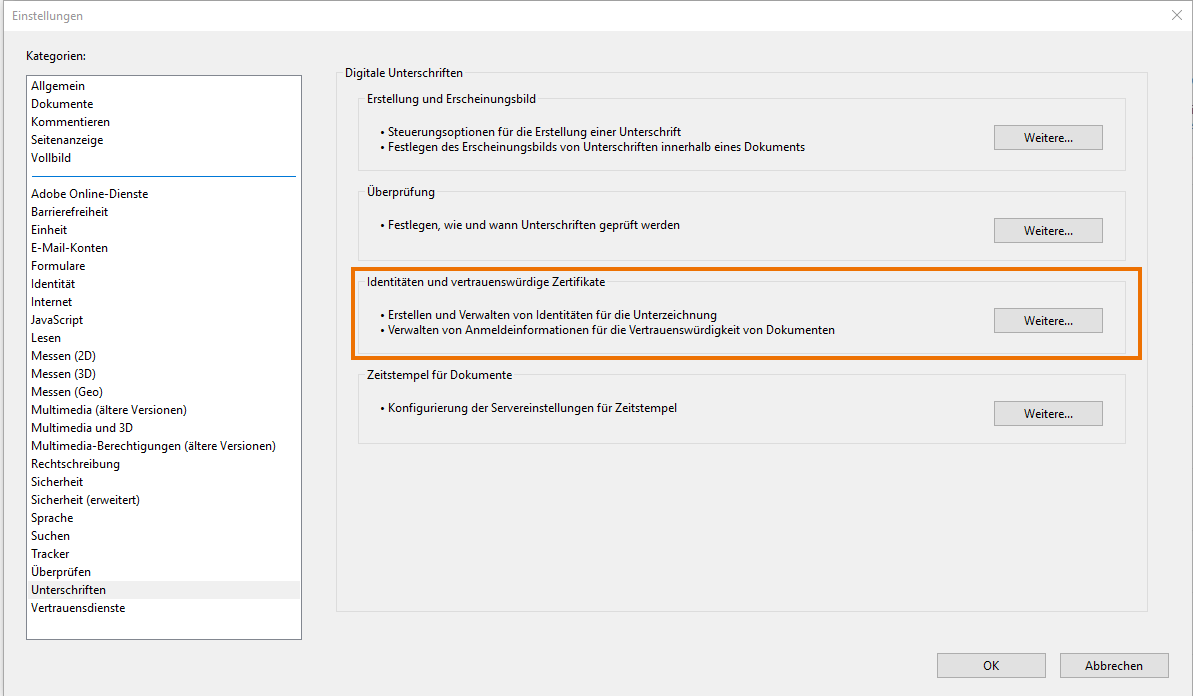Click Weitere button for Erstellung und Erscheinungsbild

pos(1047,138)
